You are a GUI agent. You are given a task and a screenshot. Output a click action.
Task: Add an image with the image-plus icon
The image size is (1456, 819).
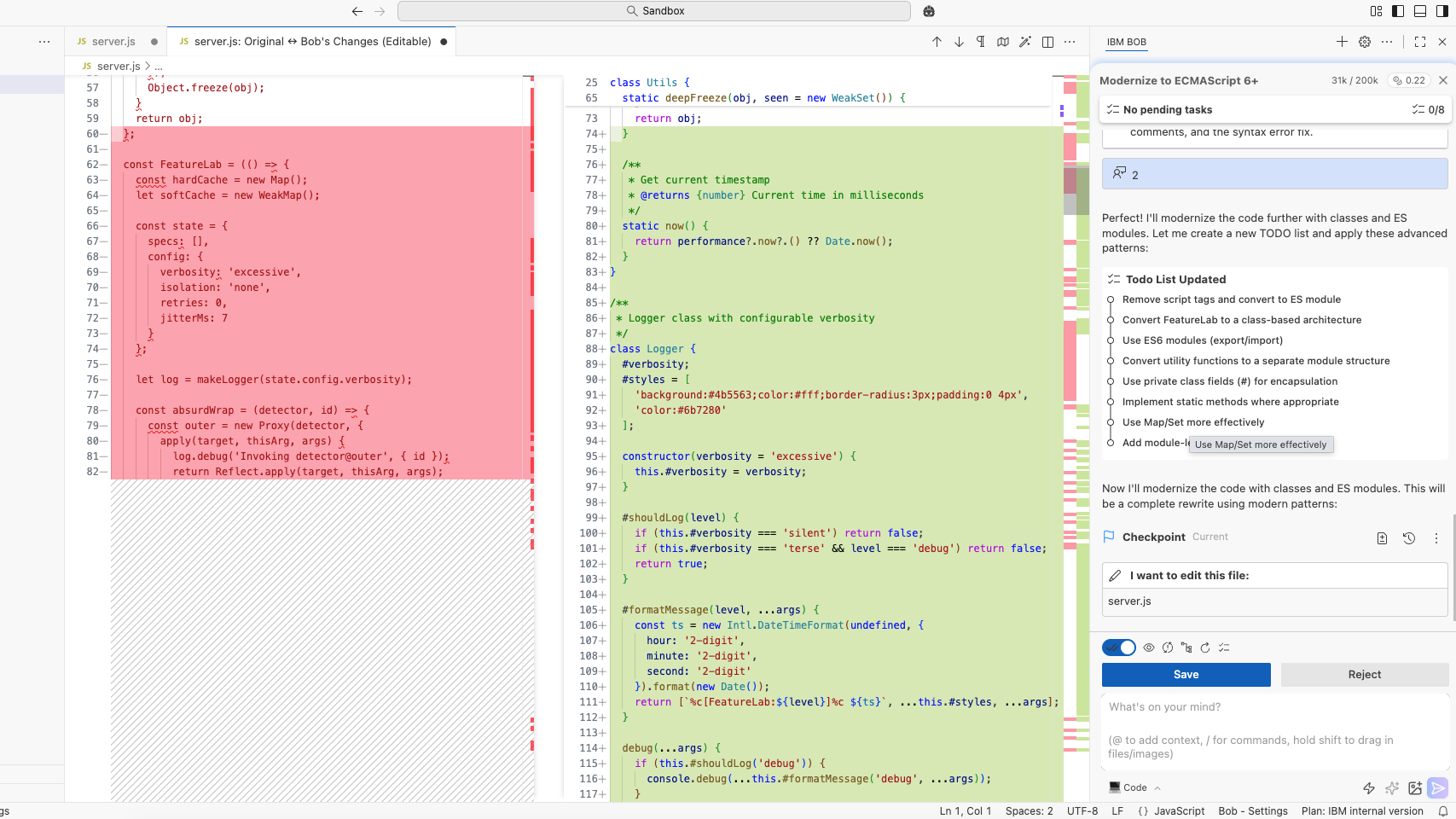pos(1415,788)
